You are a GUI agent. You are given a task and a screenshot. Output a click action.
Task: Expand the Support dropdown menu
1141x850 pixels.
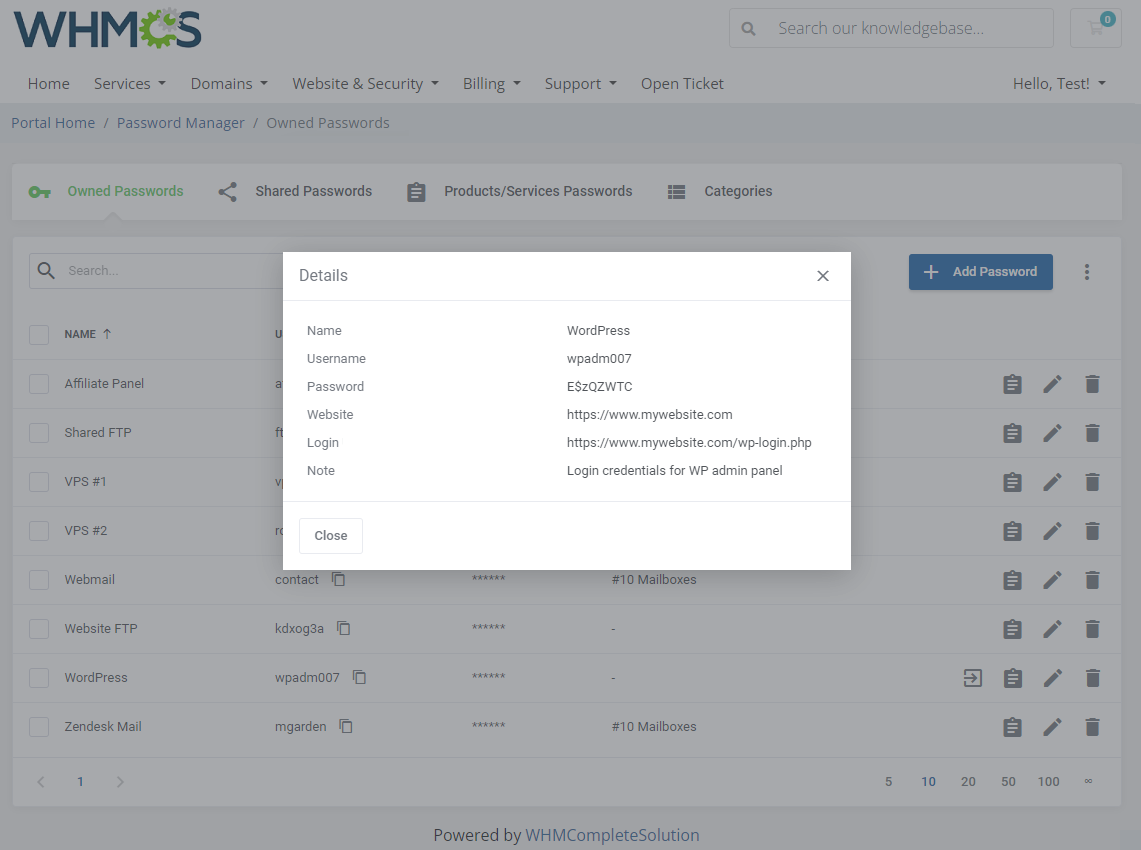tap(581, 84)
